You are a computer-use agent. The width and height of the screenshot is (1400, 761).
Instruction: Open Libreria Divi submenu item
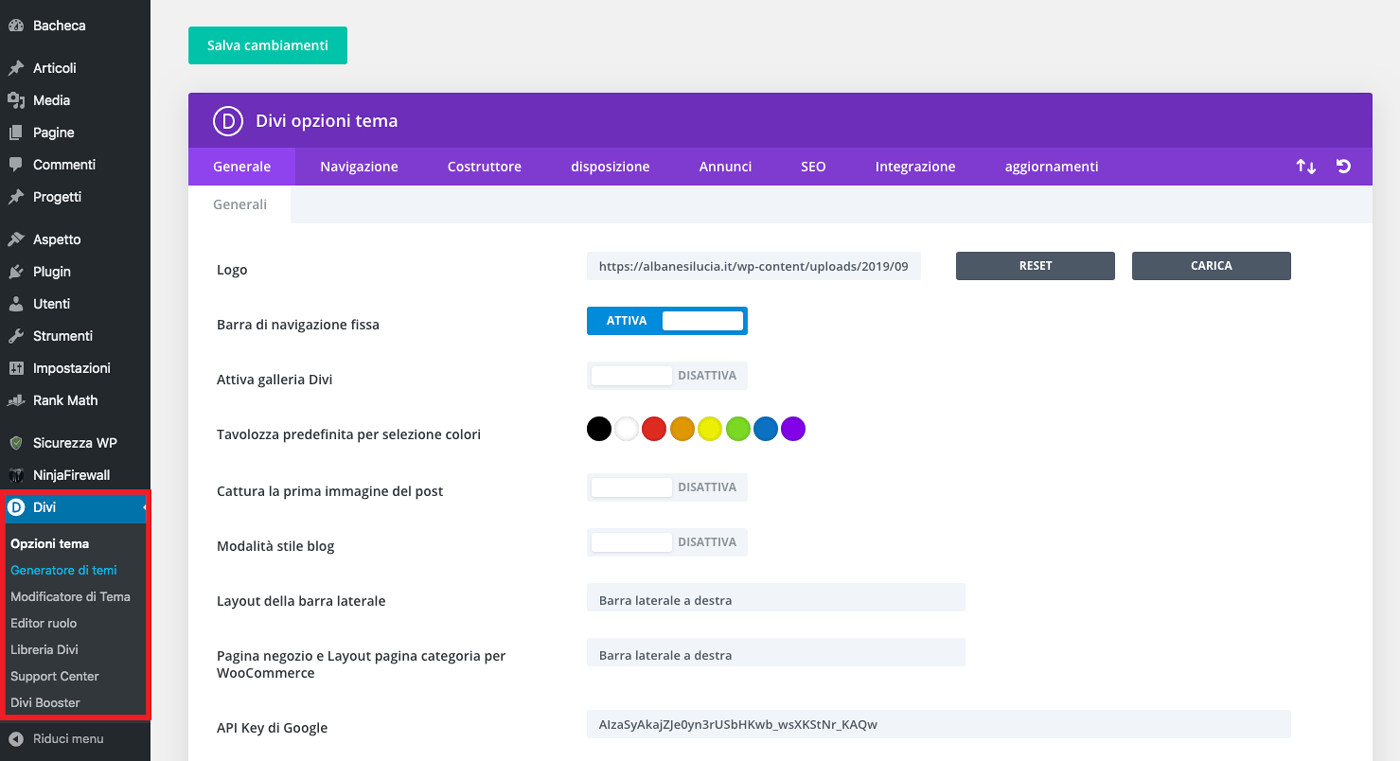click(x=45, y=650)
